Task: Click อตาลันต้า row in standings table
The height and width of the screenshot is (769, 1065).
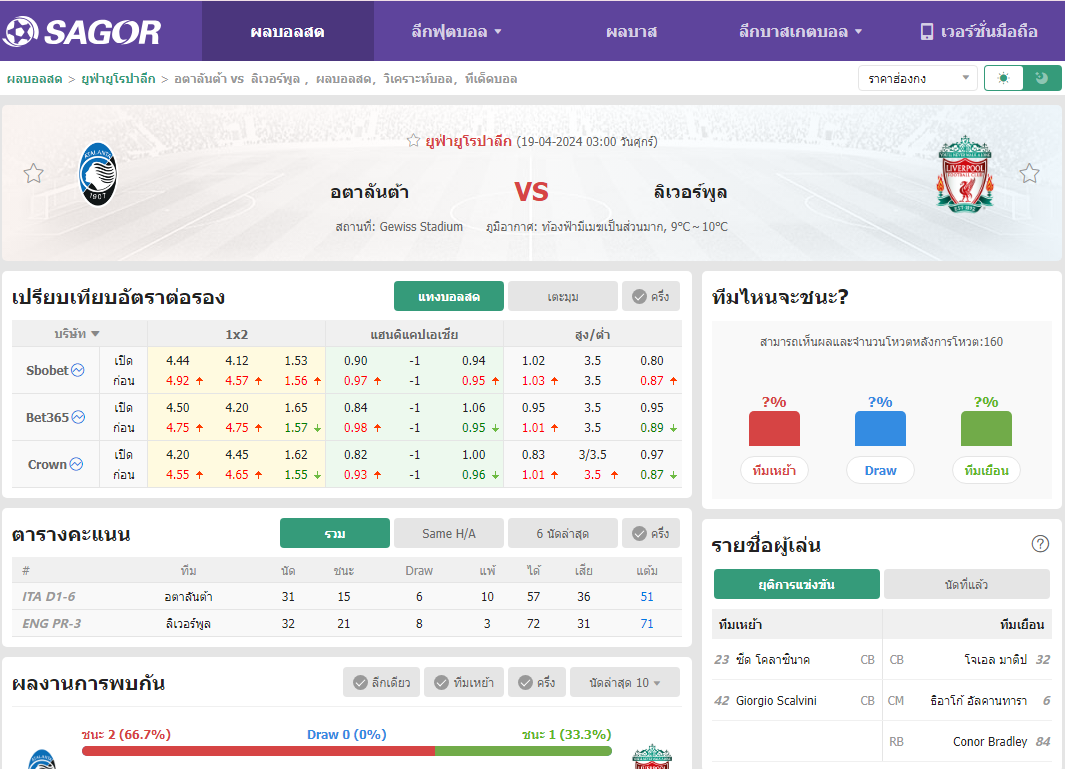Action: (346, 596)
